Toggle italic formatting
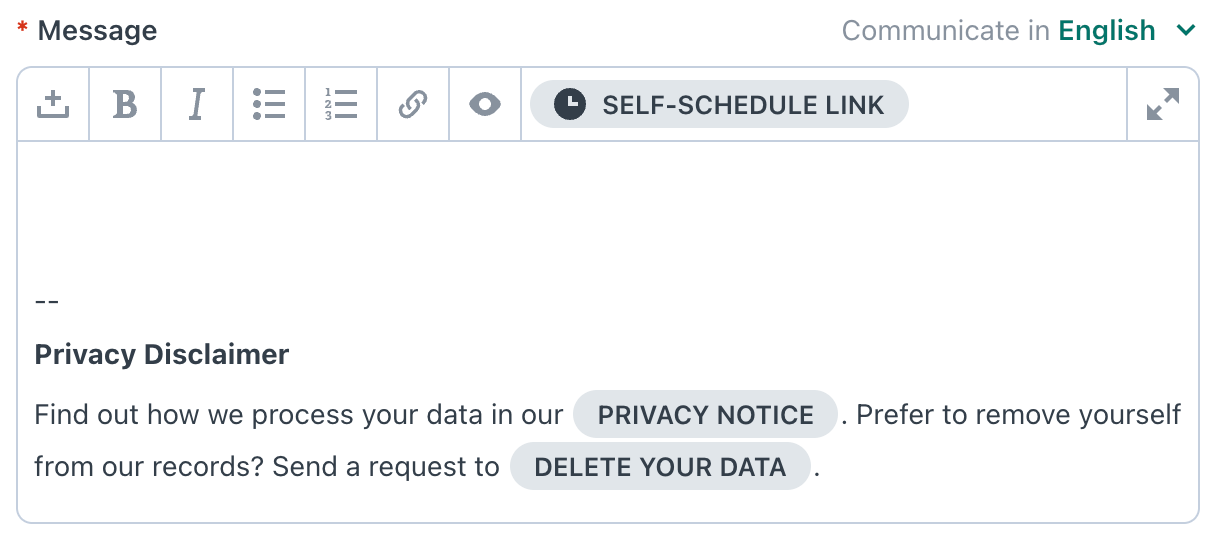The image size is (1214, 536). coord(197,104)
